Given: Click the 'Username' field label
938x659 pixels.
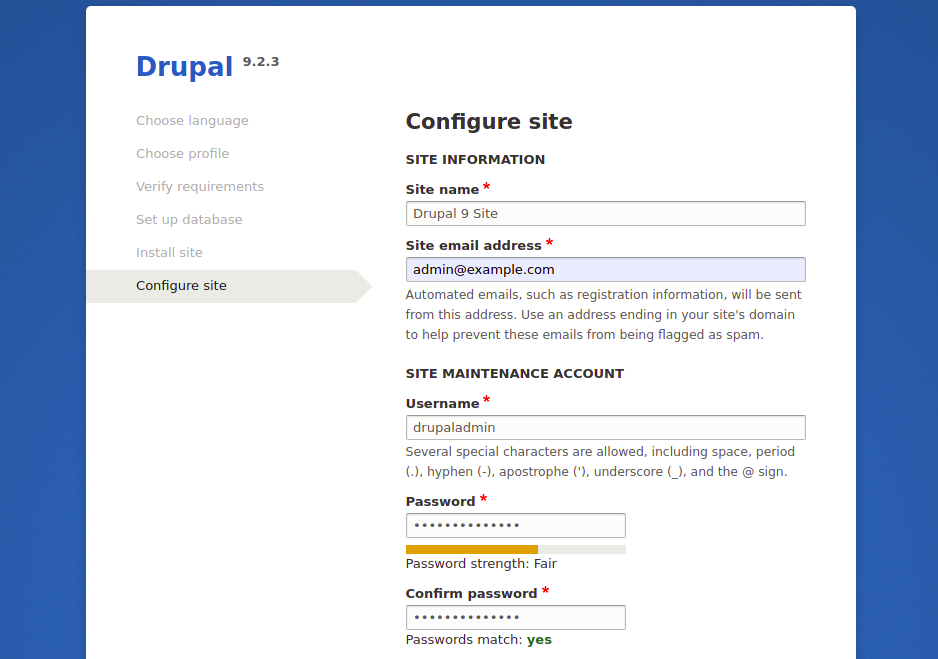Looking at the screenshot, I should point(442,404).
